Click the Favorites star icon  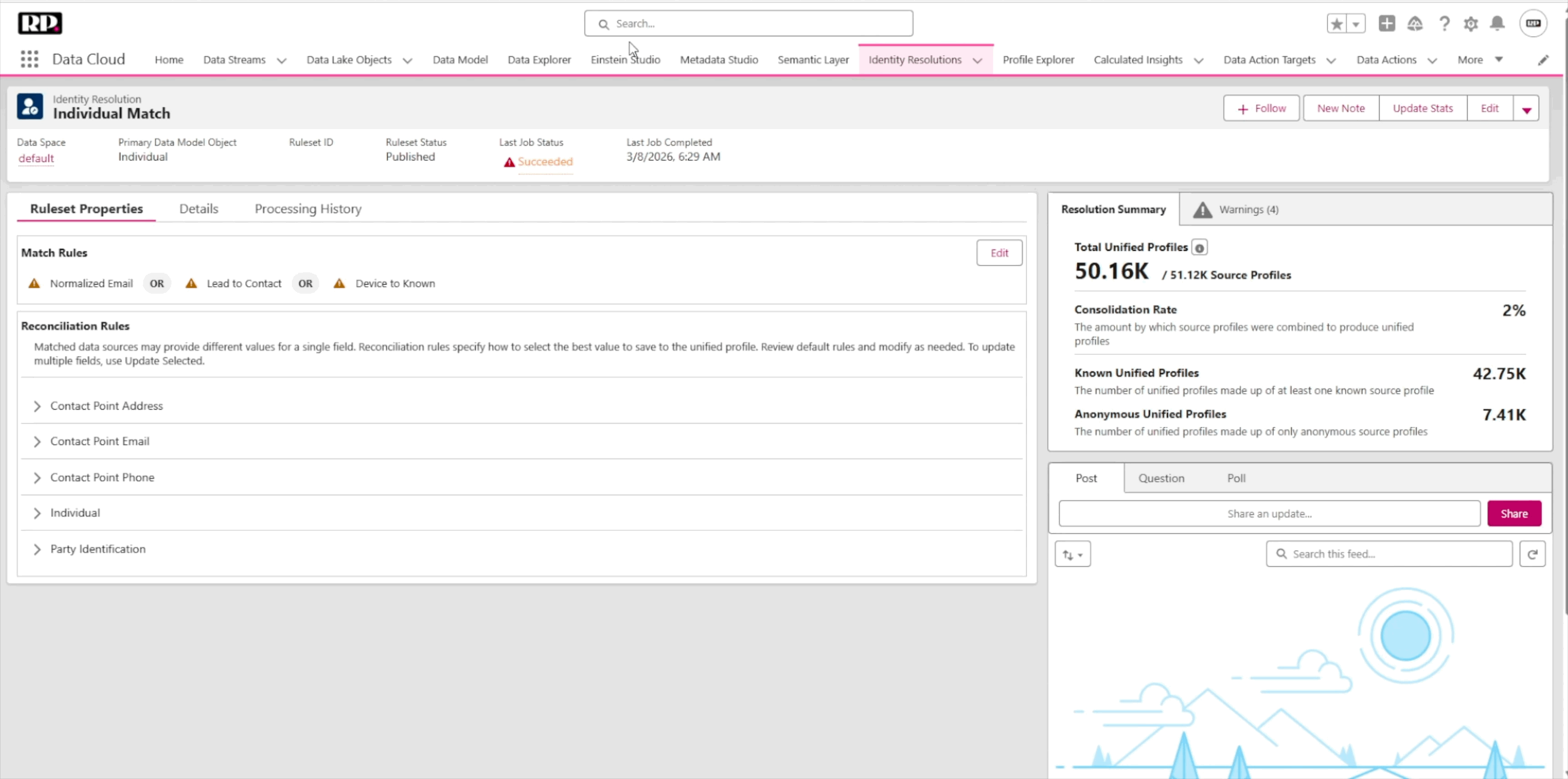tap(1337, 24)
